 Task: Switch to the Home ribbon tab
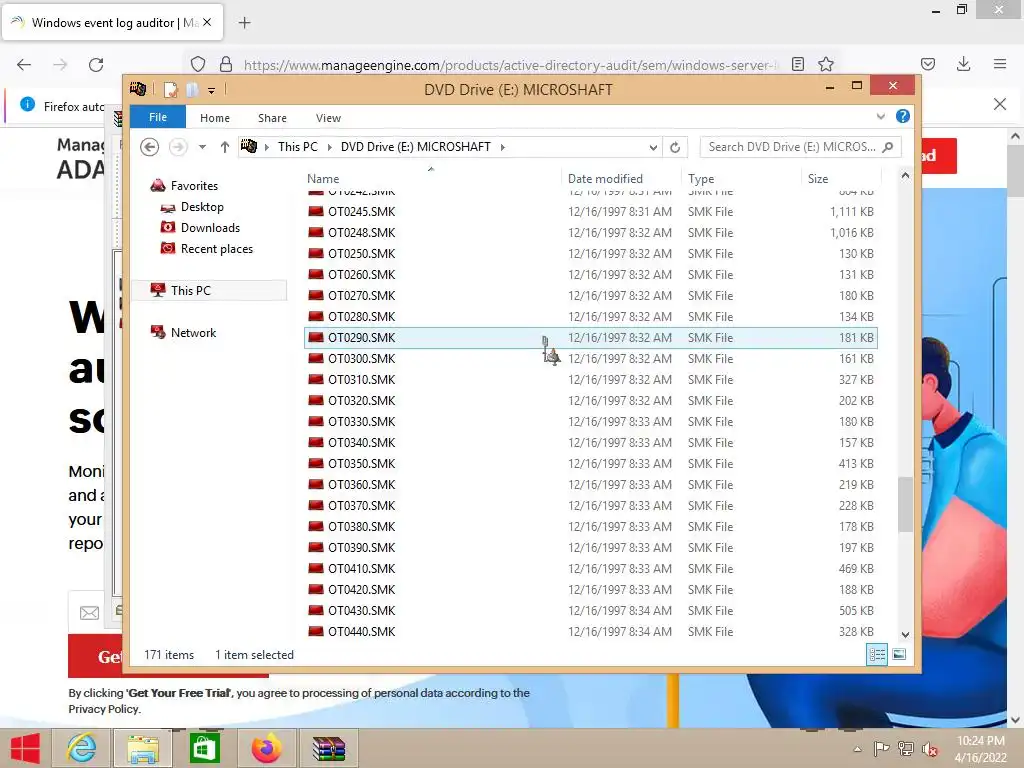215,118
